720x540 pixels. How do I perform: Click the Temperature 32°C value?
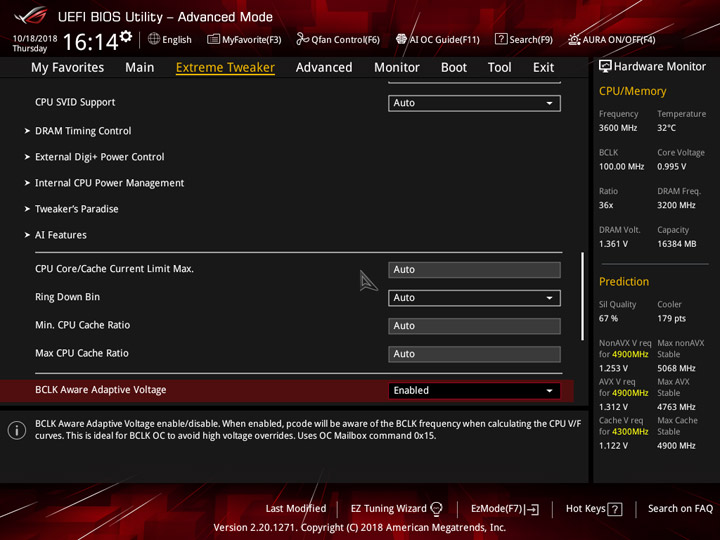666,128
